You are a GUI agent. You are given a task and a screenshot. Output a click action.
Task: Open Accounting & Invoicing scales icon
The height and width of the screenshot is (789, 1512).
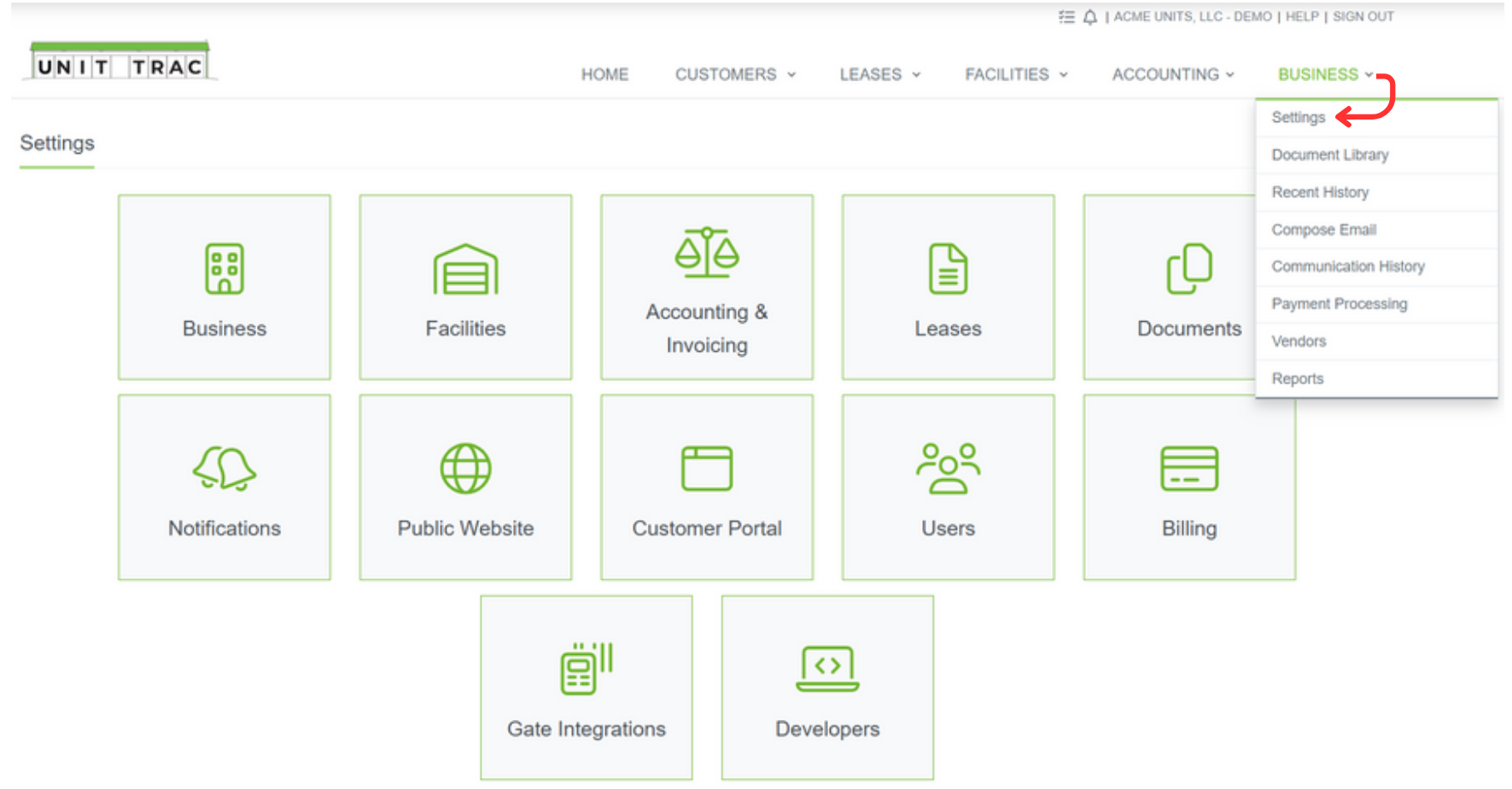pos(707,253)
